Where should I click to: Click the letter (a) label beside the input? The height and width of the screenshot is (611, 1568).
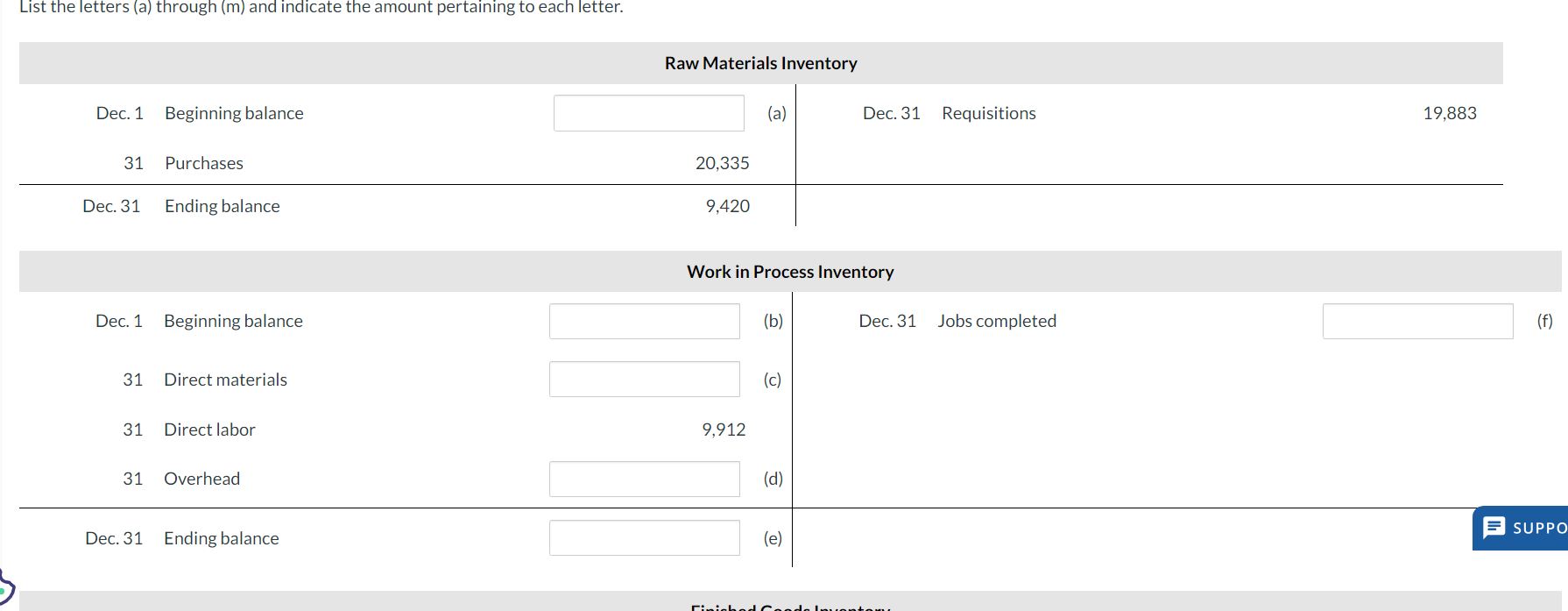[775, 112]
